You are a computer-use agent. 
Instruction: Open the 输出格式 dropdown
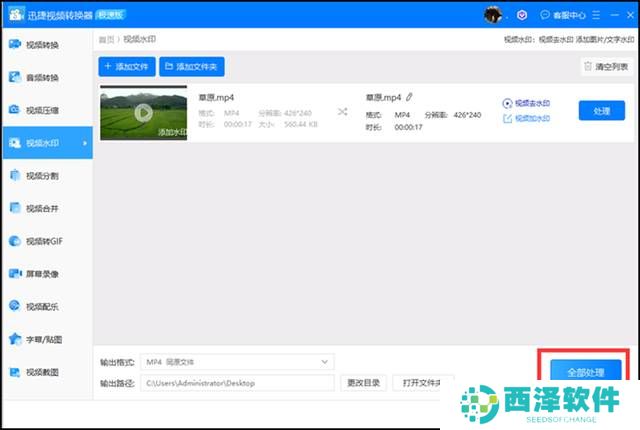pyautogui.click(x=237, y=362)
